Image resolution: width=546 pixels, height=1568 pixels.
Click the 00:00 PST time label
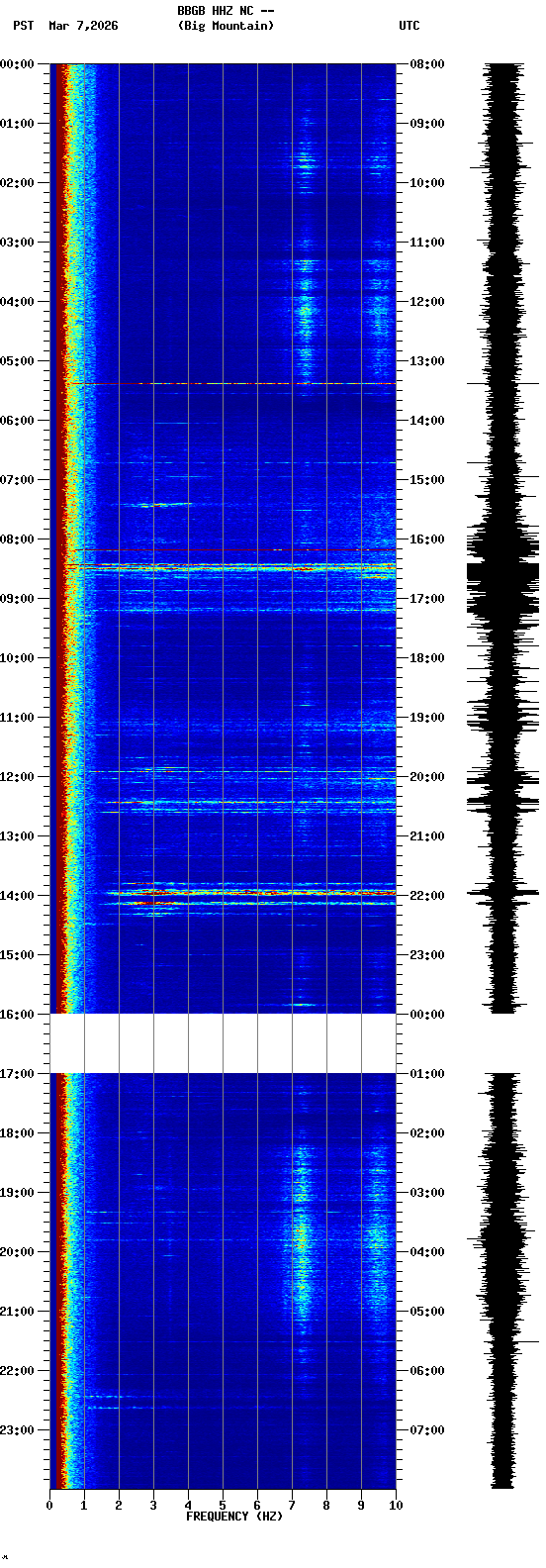[17, 64]
